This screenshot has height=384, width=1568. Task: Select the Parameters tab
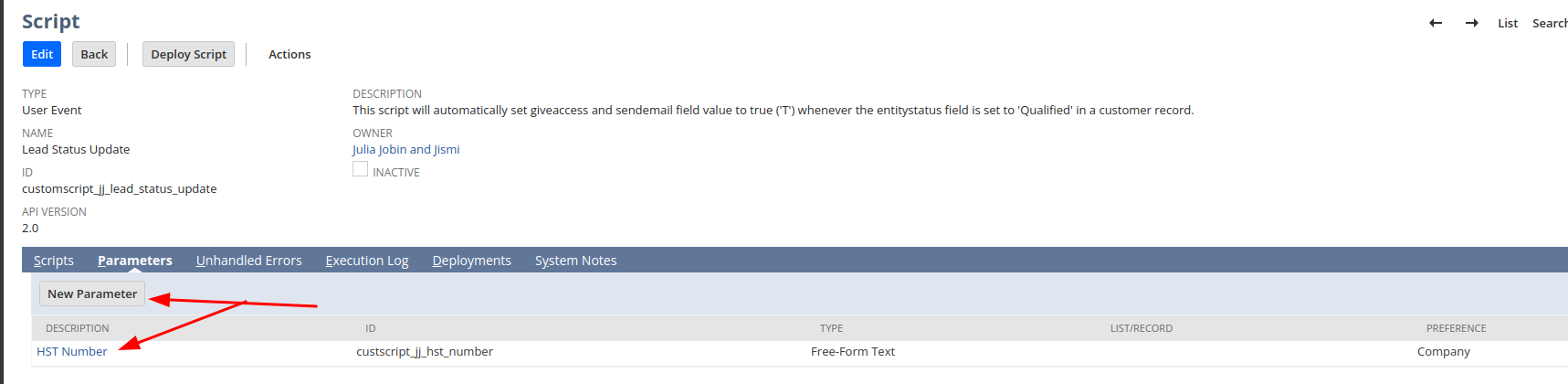[x=135, y=261]
